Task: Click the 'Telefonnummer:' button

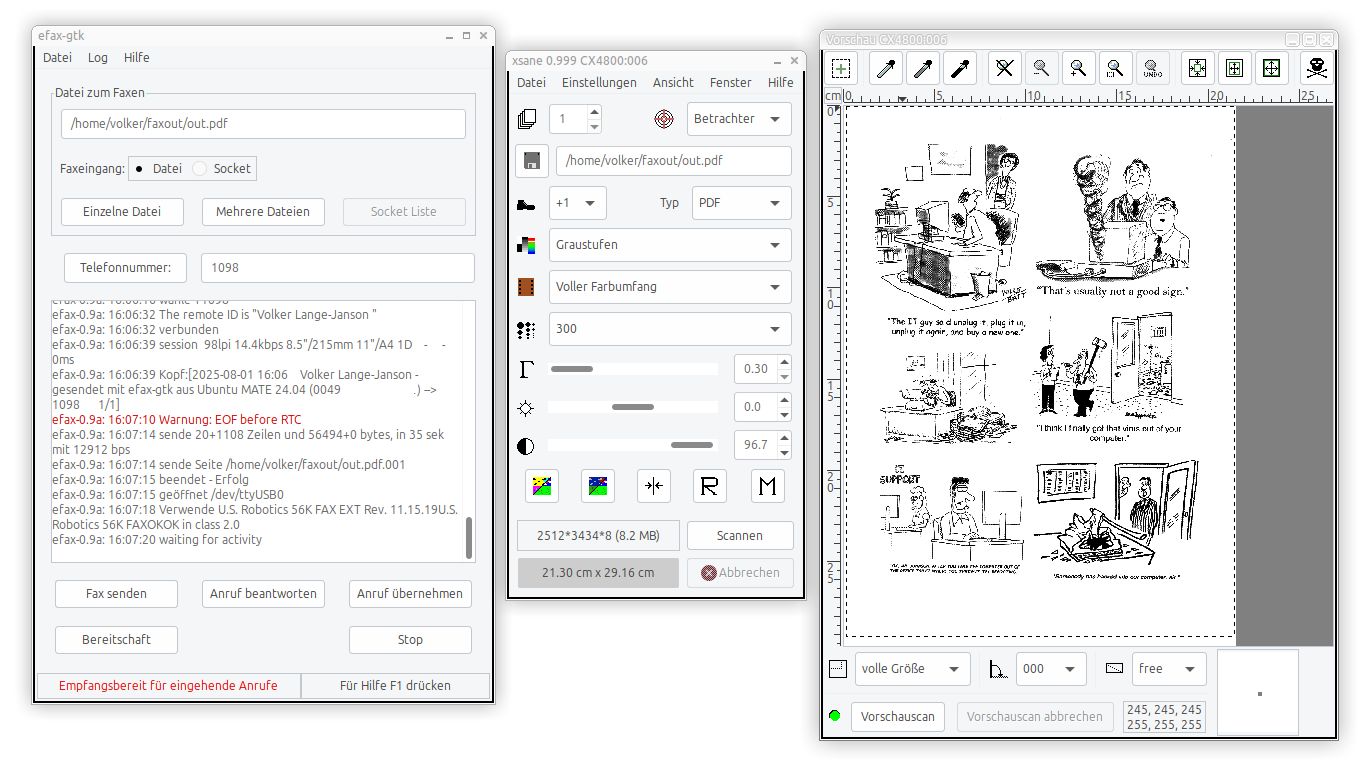Action: click(x=126, y=268)
